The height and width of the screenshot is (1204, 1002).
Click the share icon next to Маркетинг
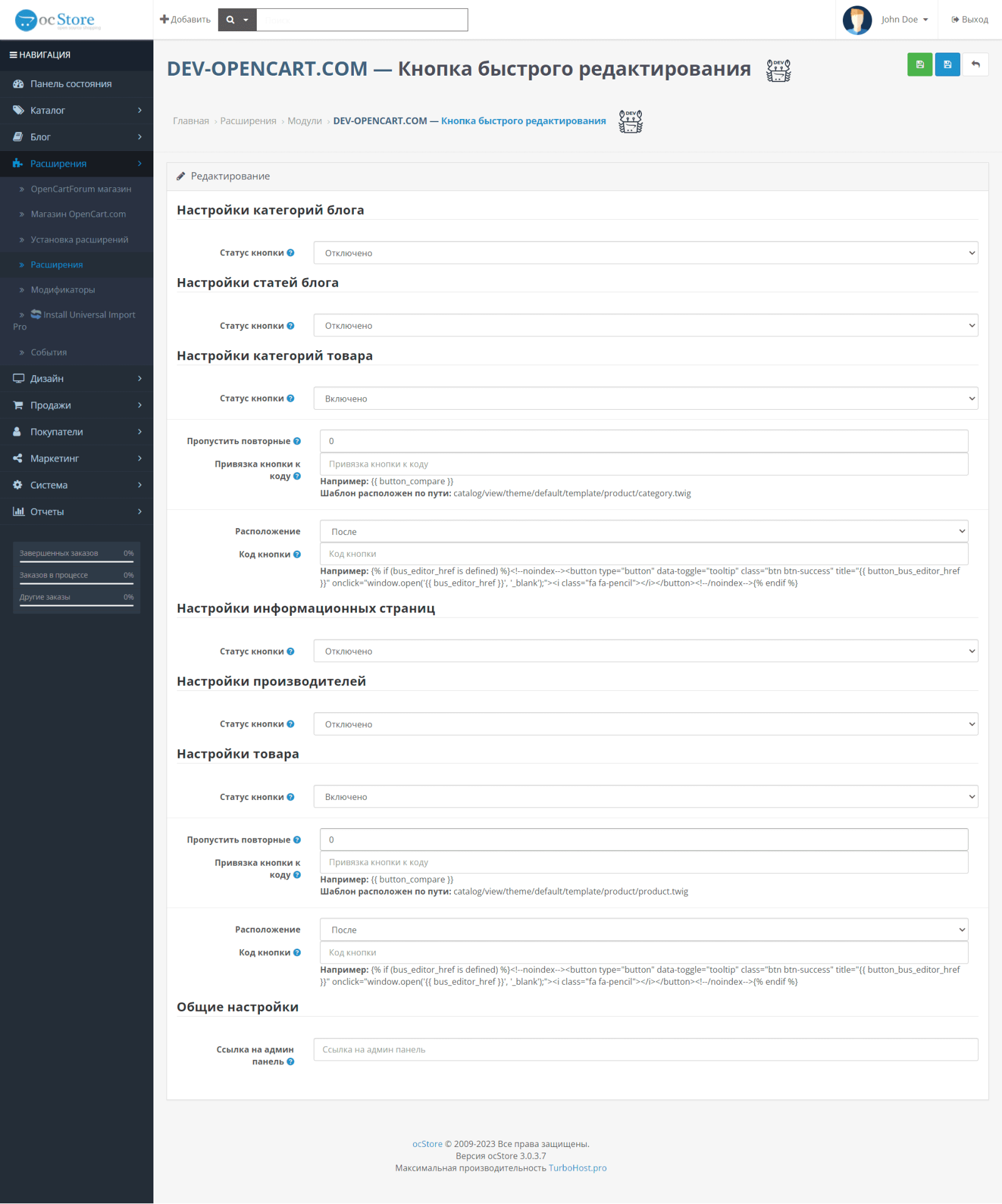[x=18, y=459]
